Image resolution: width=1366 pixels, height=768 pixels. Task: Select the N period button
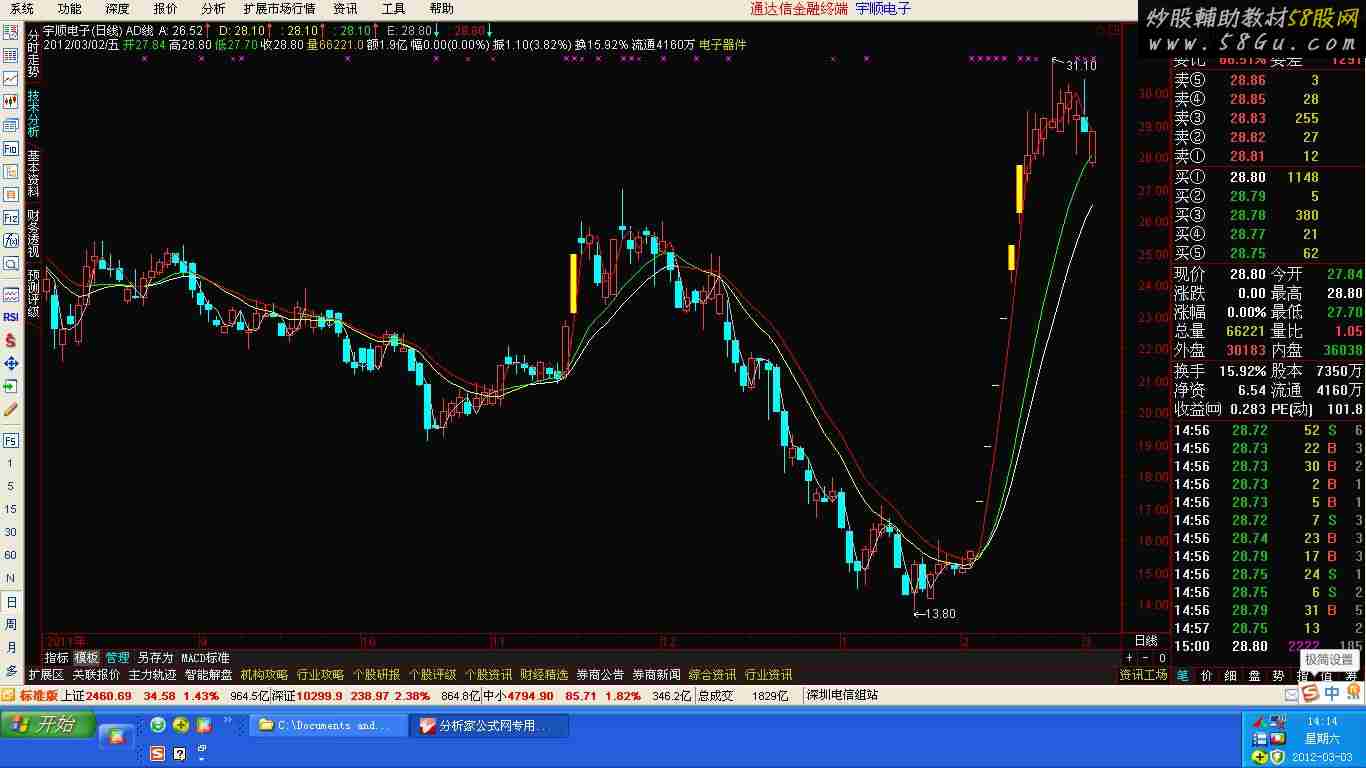(11, 578)
